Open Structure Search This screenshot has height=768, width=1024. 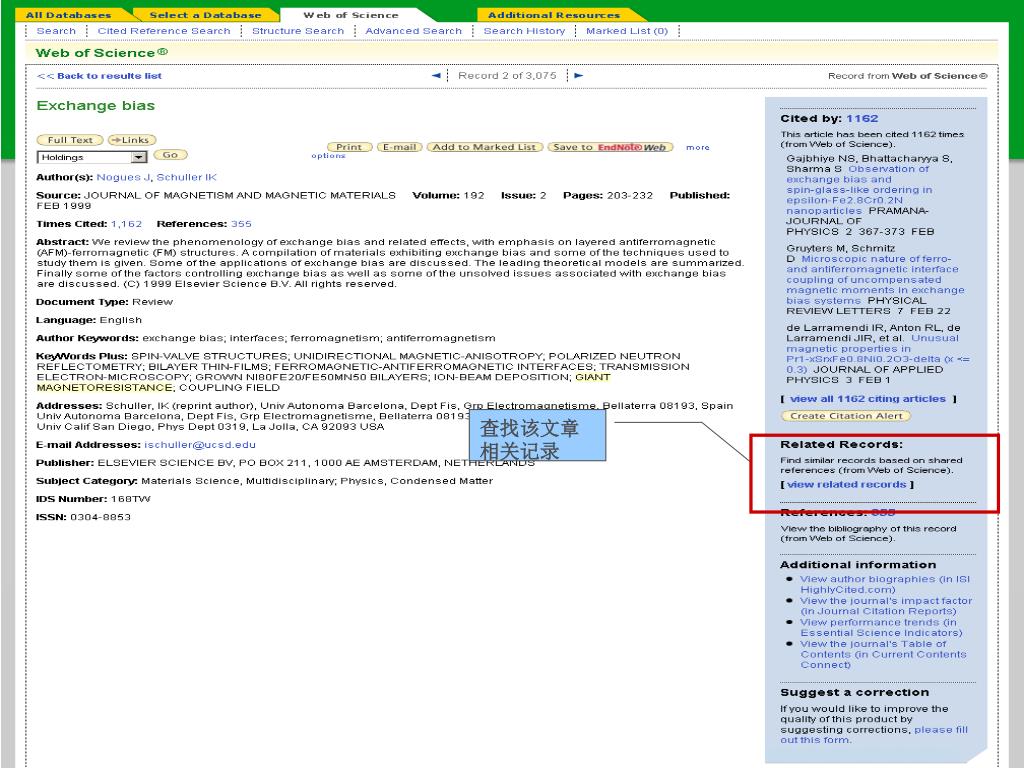pos(298,31)
